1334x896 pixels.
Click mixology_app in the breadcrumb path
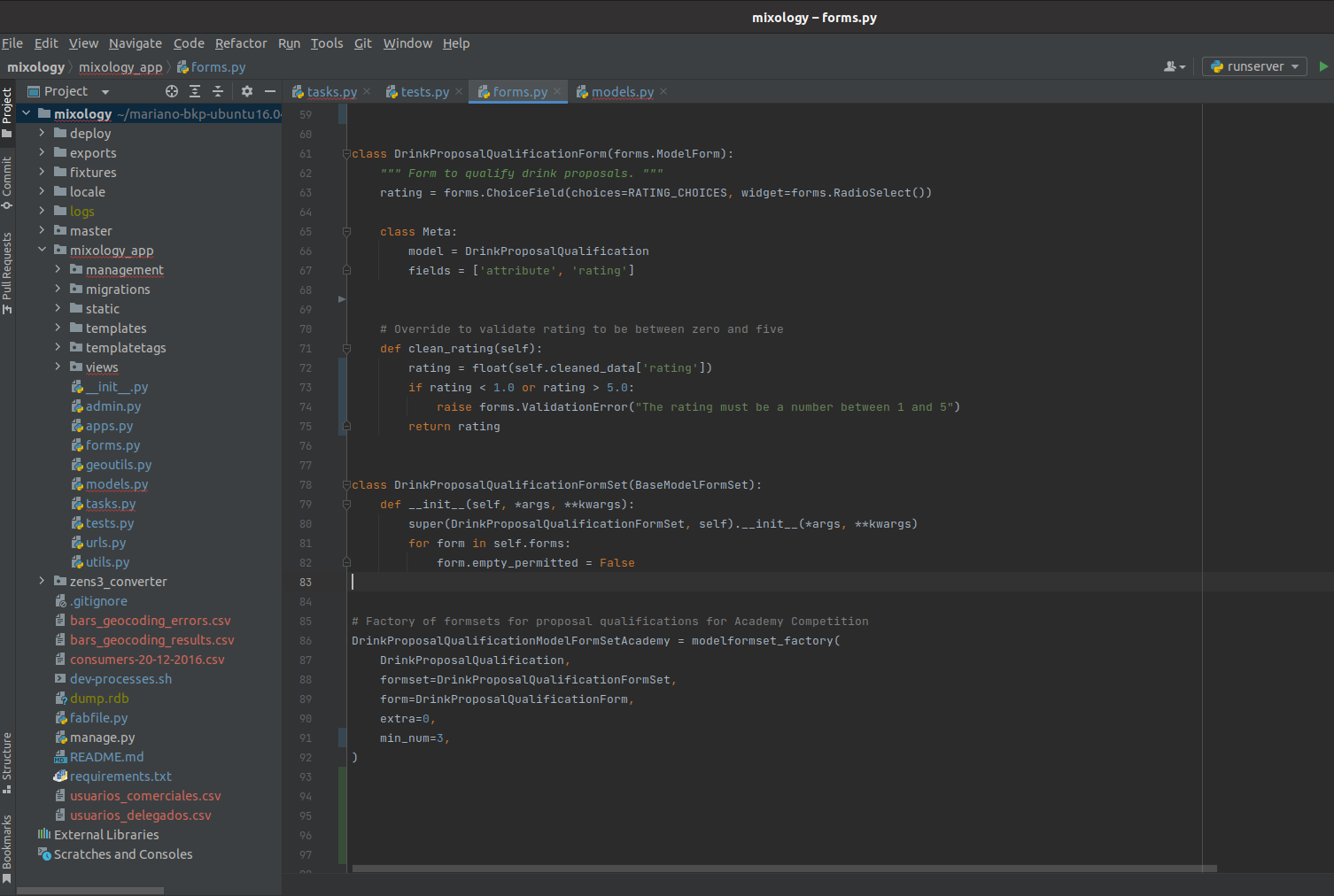coord(120,67)
